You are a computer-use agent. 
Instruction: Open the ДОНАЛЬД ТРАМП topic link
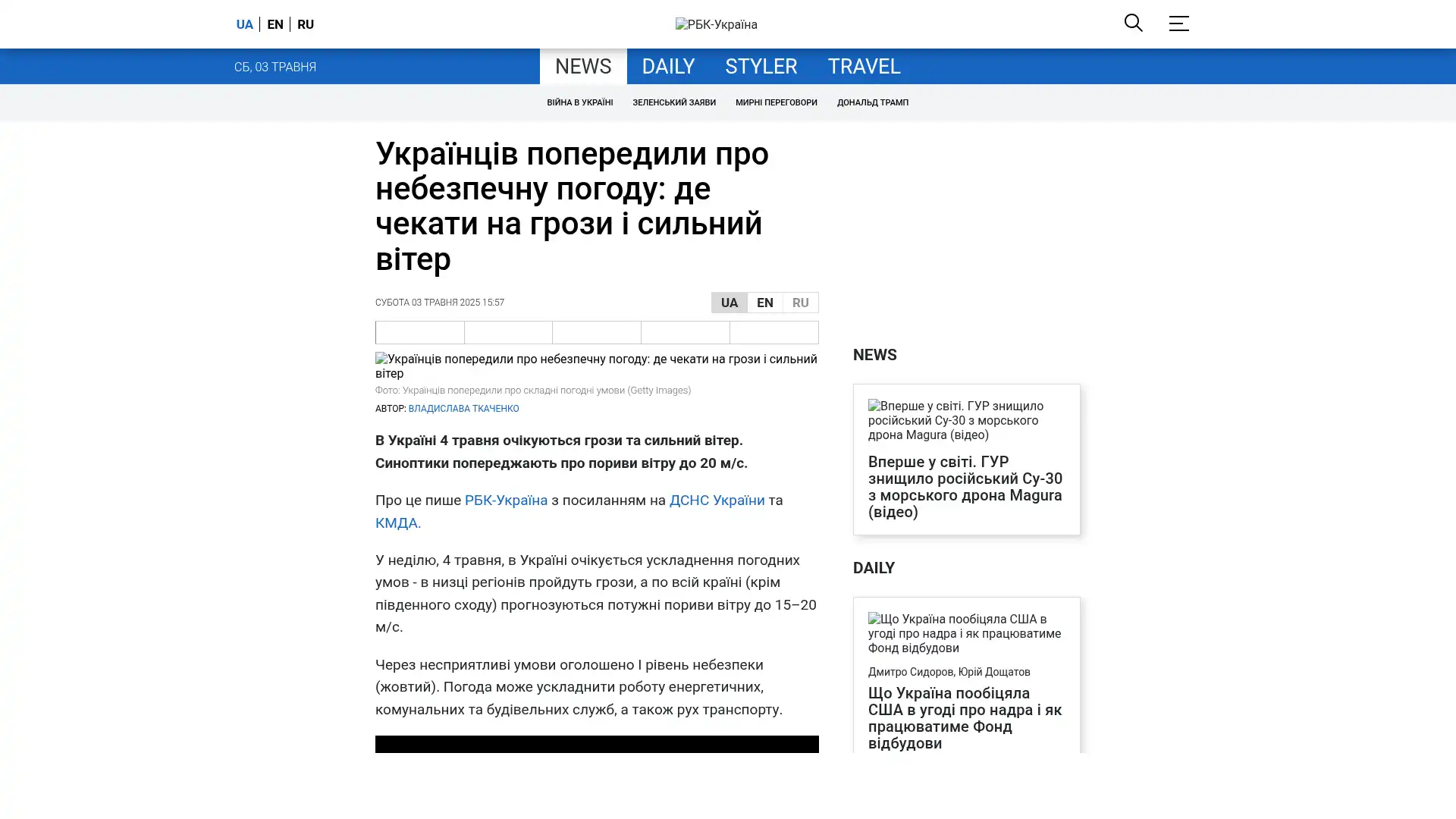pyautogui.click(x=872, y=102)
